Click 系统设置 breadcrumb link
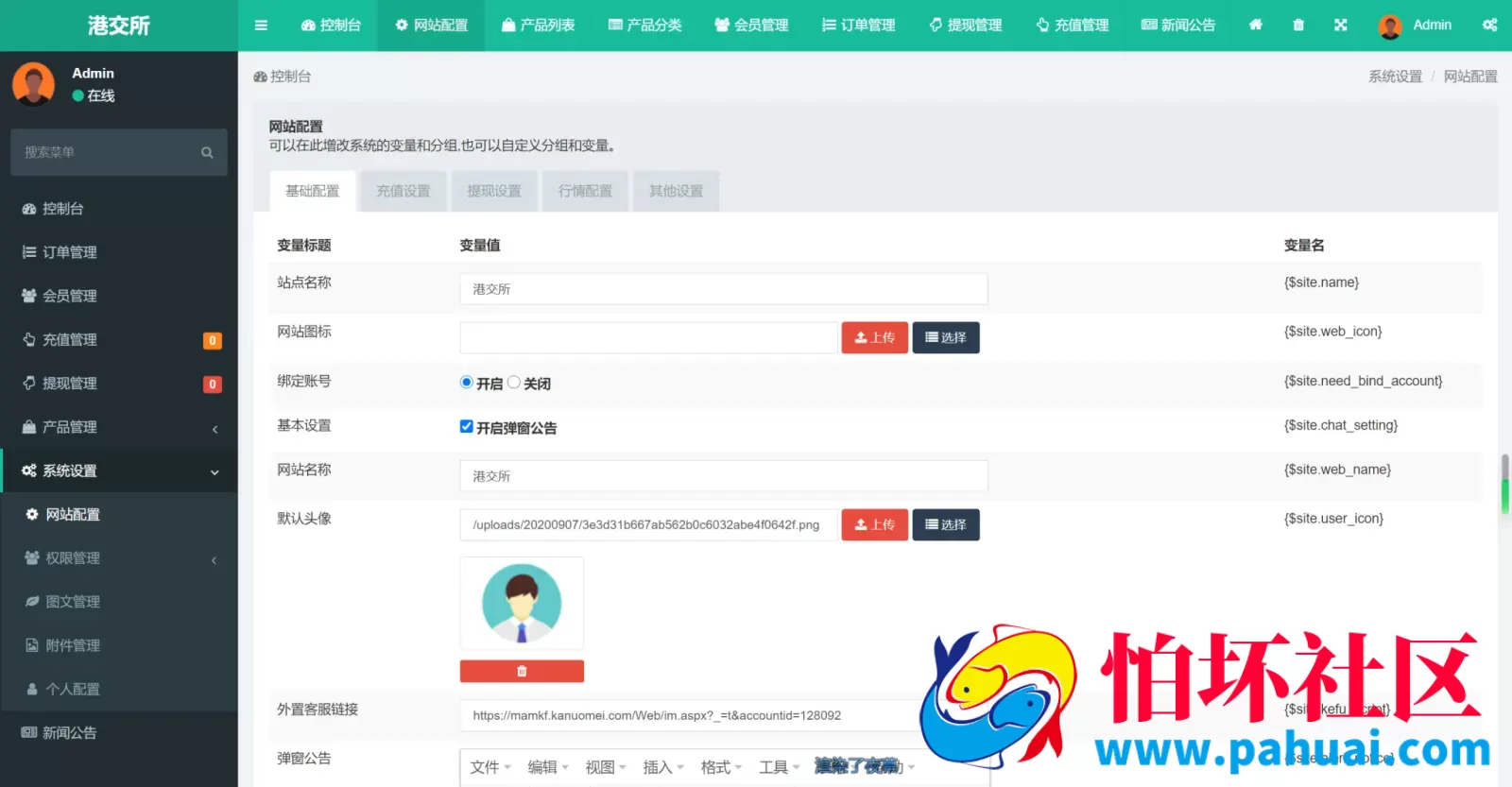The image size is (1512, 787). tap(1395, 77)
